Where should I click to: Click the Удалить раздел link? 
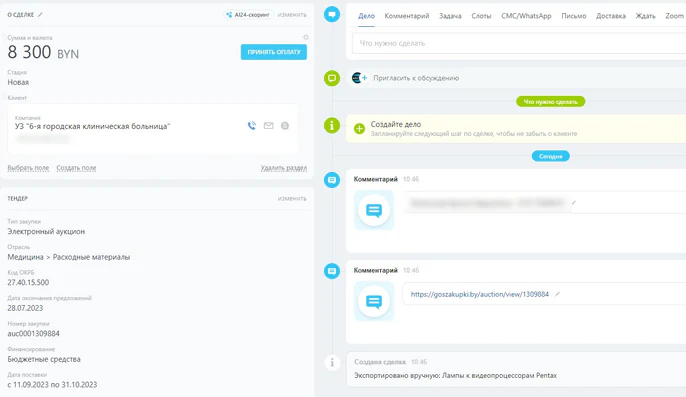[284, 168]
